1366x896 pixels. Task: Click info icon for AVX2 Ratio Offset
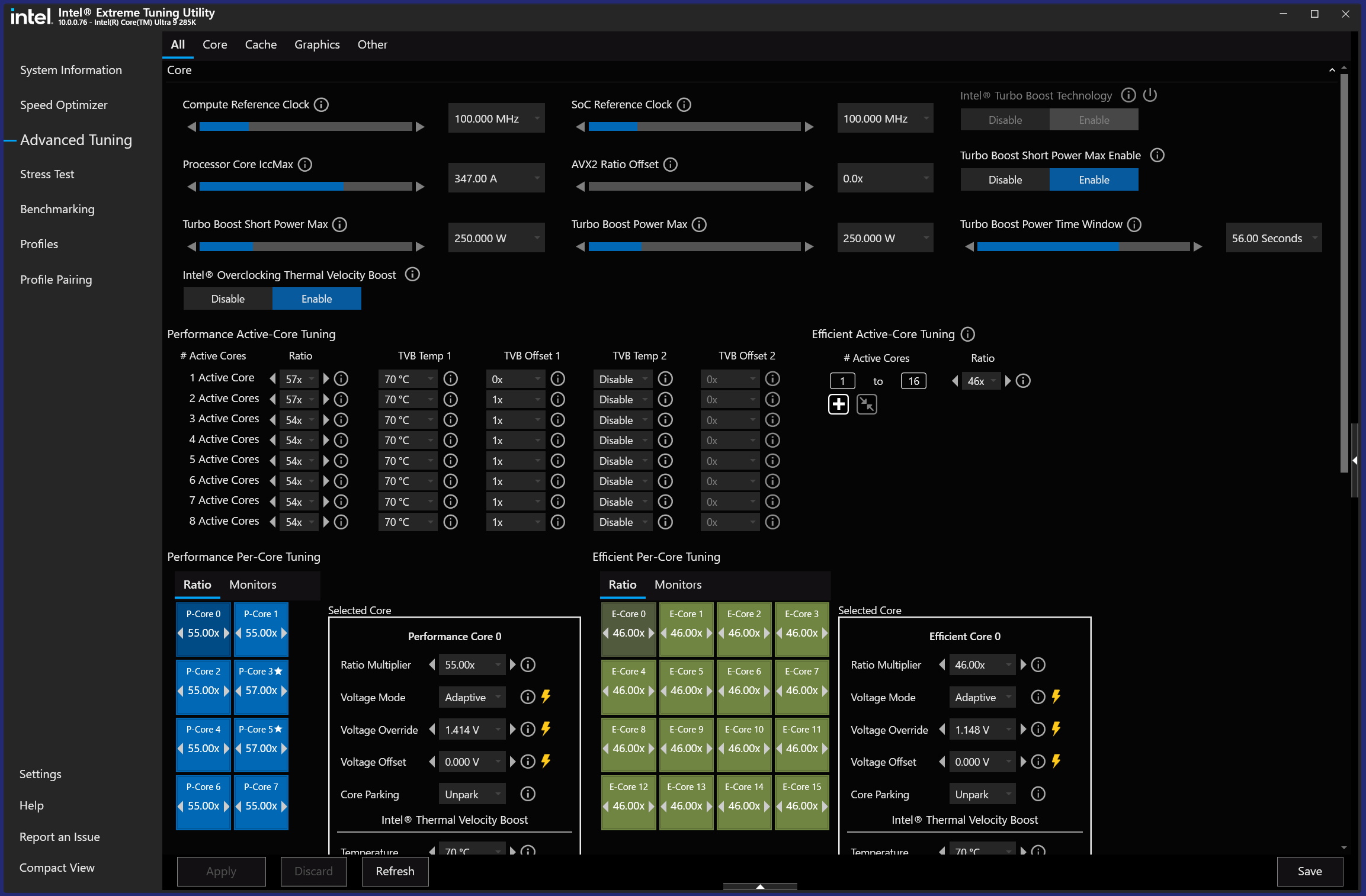(x=671, y=165)
